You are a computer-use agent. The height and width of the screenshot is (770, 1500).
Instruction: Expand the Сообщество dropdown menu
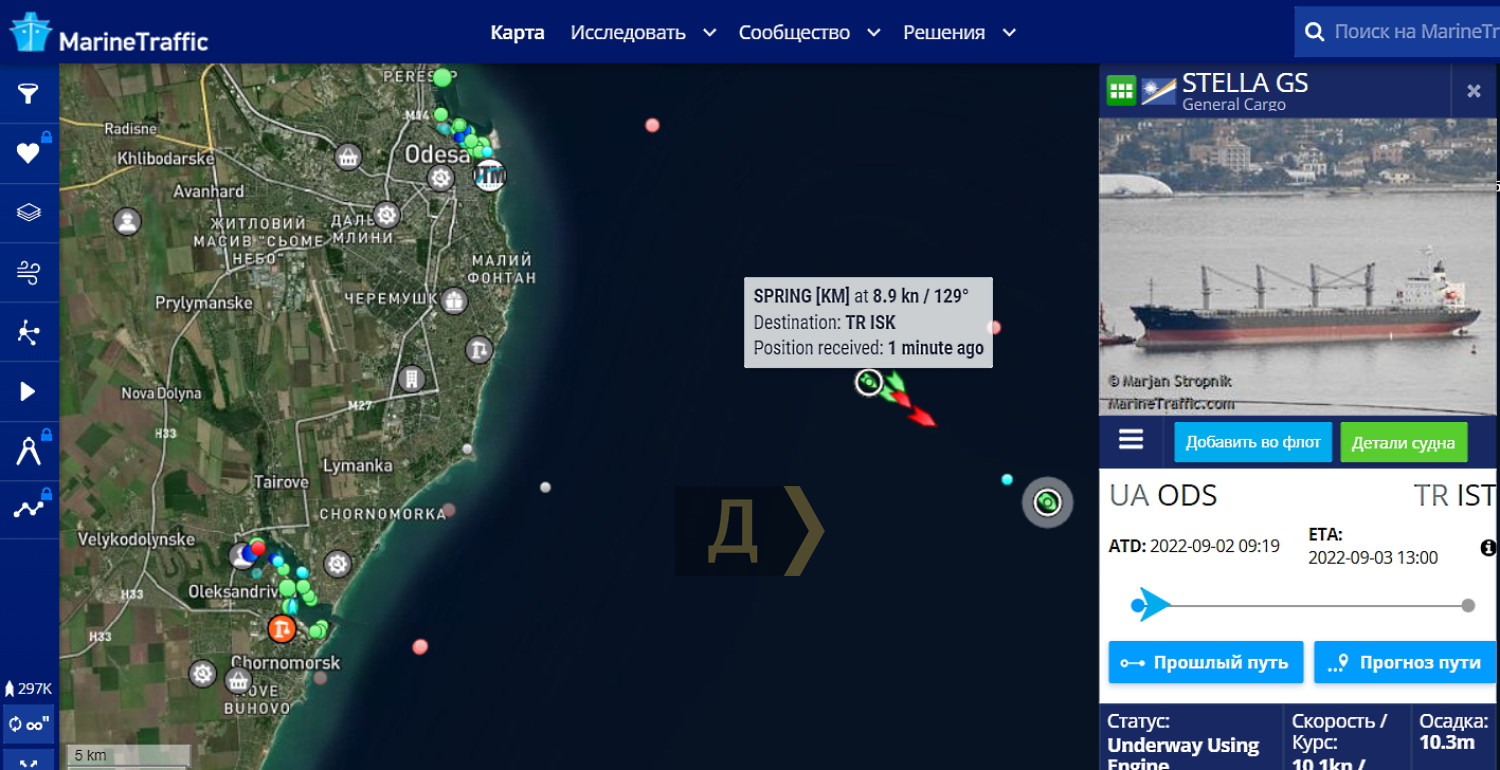click(809, 33)
